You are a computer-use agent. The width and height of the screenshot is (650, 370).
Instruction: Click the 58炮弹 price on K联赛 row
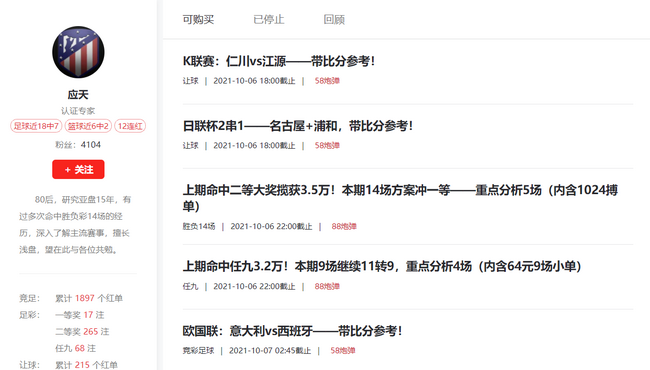click(x=327, y=81)
